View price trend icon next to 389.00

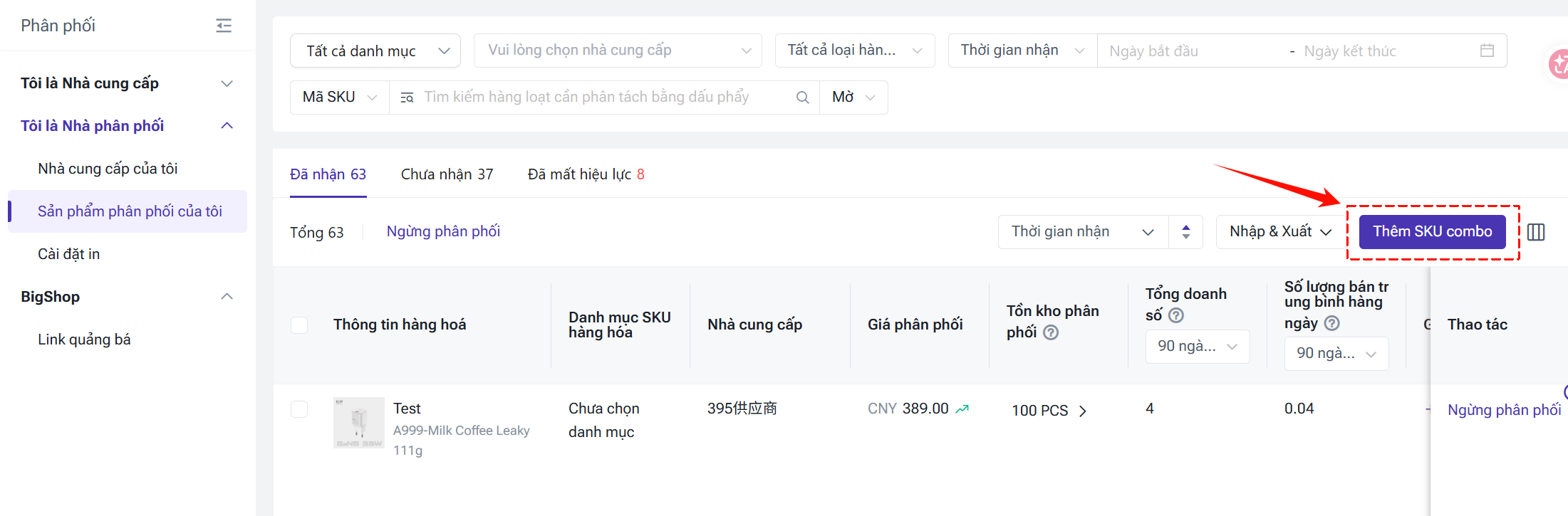[962, 409]
